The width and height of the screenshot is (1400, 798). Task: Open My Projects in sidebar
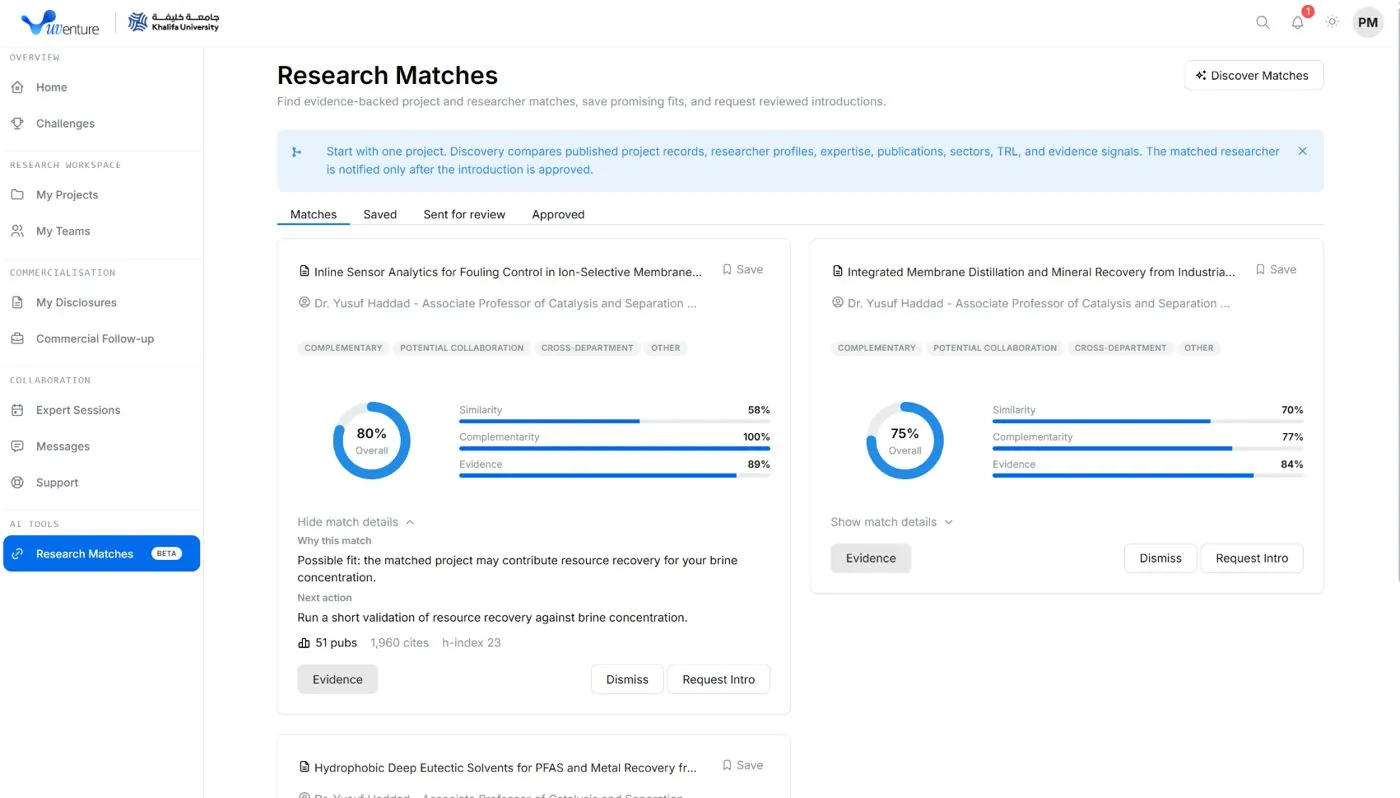(101, 194)
